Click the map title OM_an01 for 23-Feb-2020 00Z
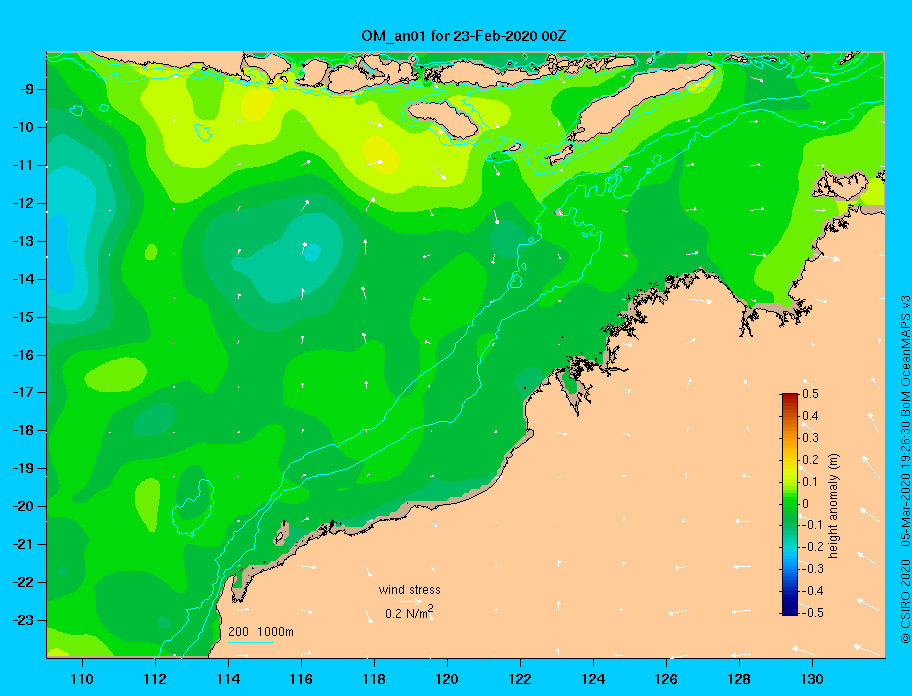Screen dimensions: 912x696 click(x=464, y=36)
